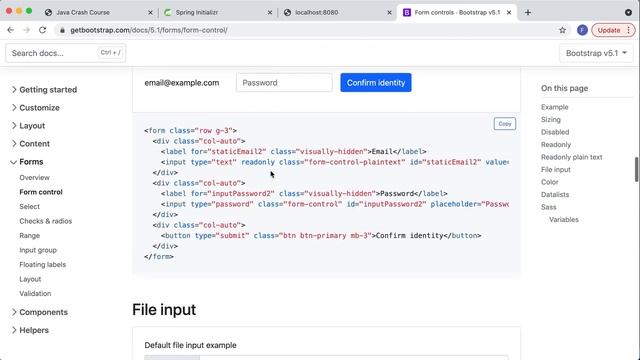Close the Form controls Bootstrap tab
Screen dimensions: 640x360
(509, 13)
